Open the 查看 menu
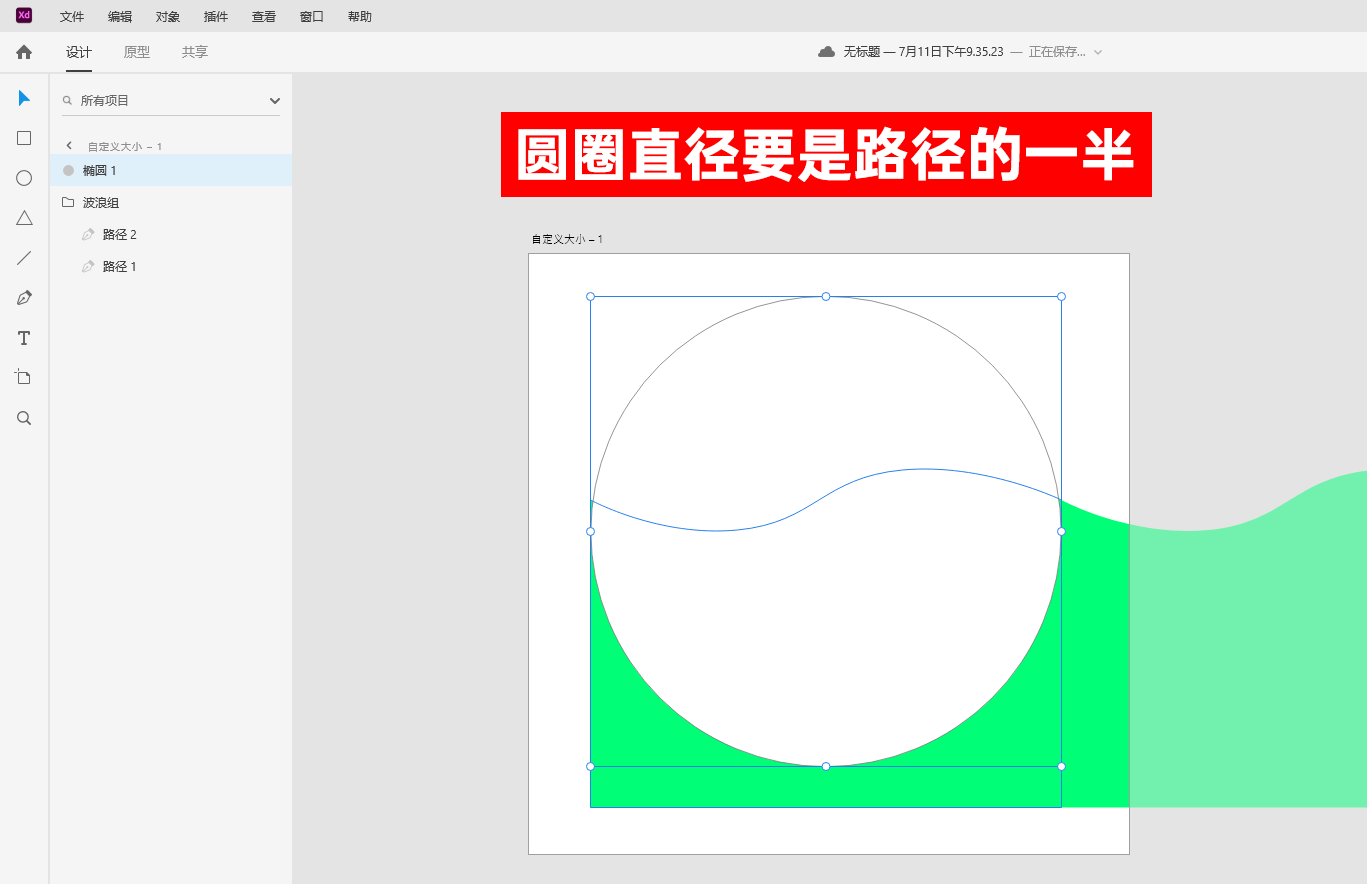 click(x=264, y=16)
